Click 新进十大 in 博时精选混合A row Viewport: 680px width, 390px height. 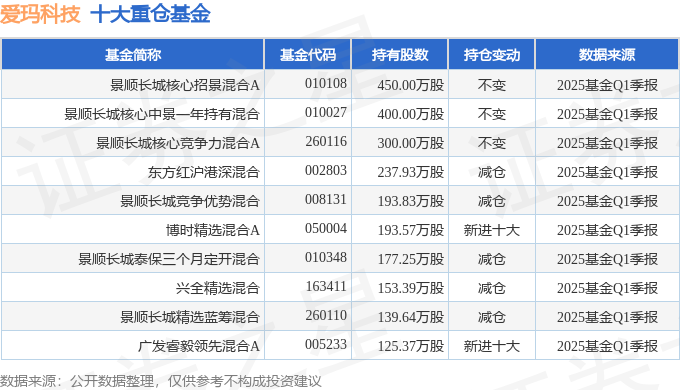pyautogui.click(x=491, y=230)
